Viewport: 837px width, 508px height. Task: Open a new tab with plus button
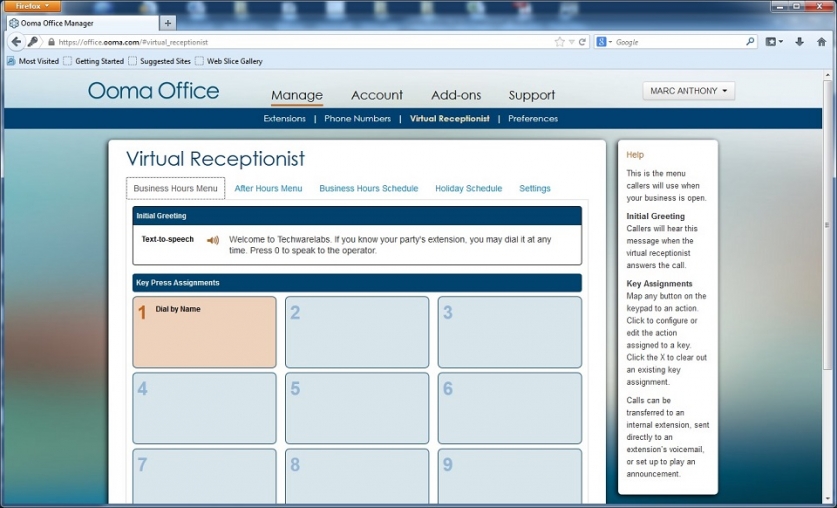(x=168, y=23)
